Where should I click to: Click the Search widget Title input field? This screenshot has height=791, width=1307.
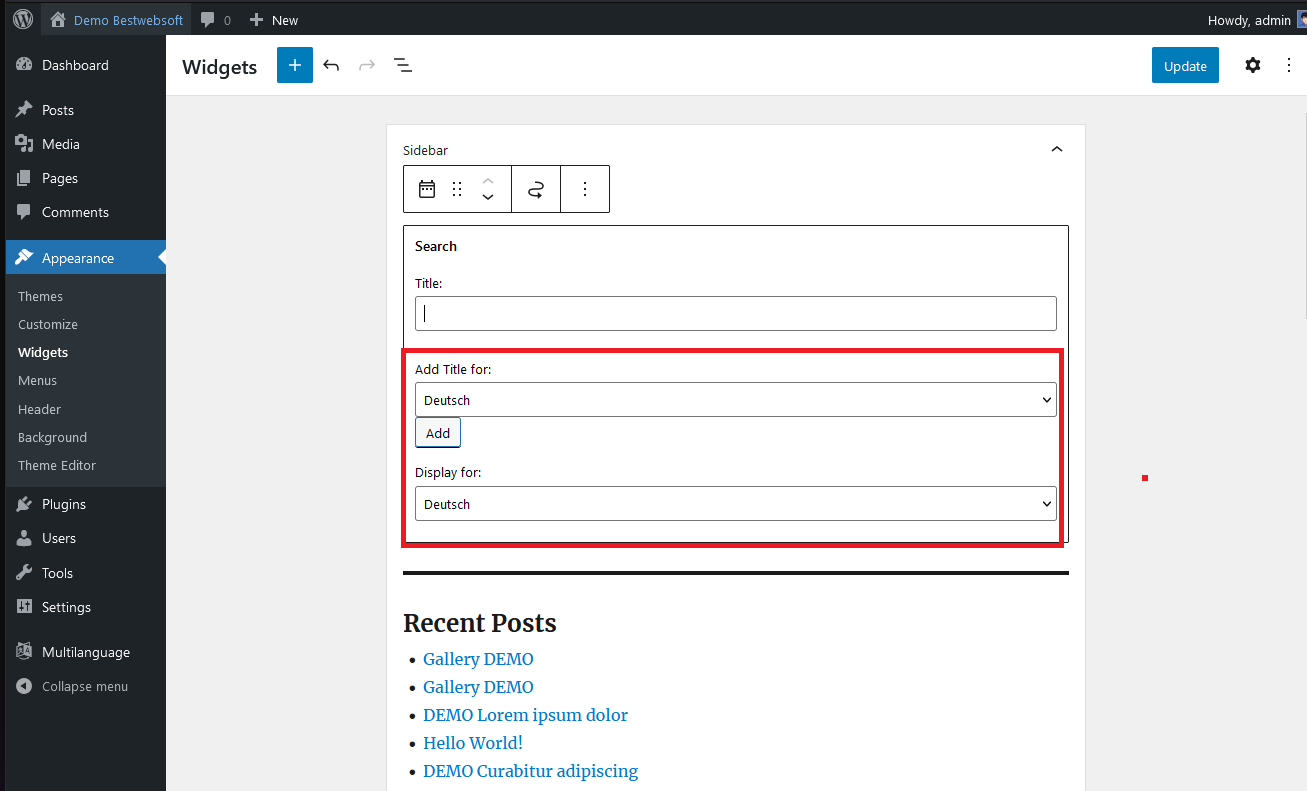click(736, 313)
